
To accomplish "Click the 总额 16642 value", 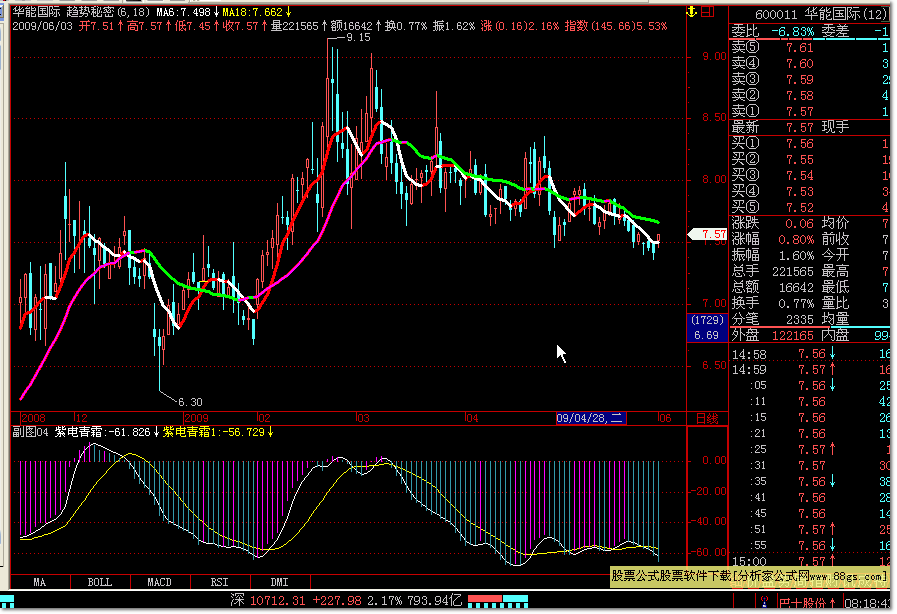I will (x=796, y=288).
